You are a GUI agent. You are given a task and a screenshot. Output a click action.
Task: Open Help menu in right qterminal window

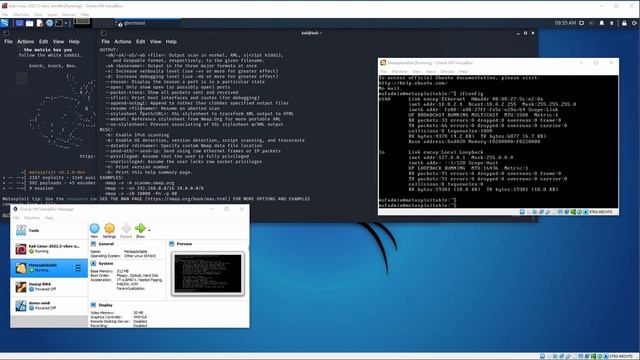tap(171, 42)
